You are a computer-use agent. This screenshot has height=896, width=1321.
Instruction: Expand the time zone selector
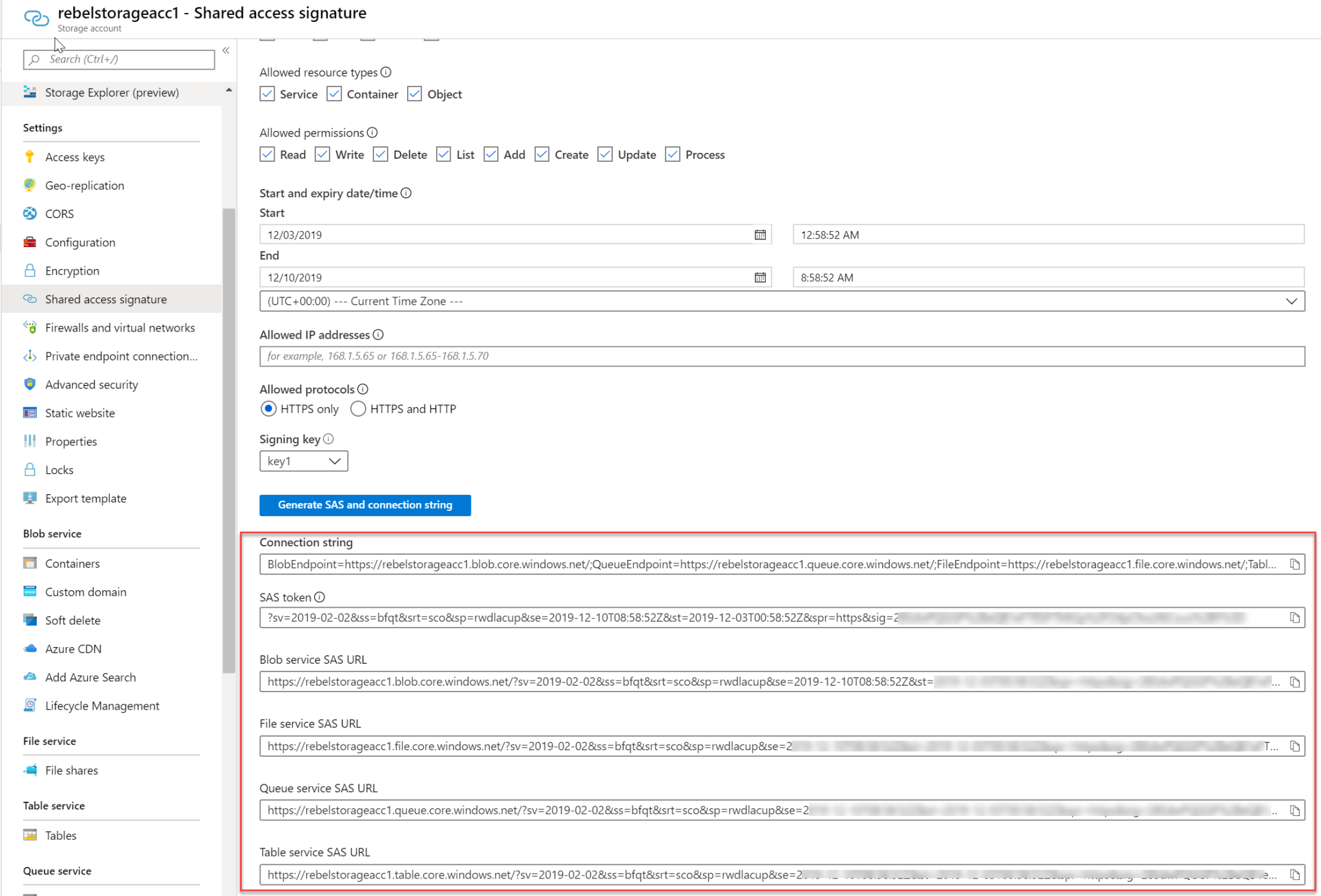[x=1291, y=301]
